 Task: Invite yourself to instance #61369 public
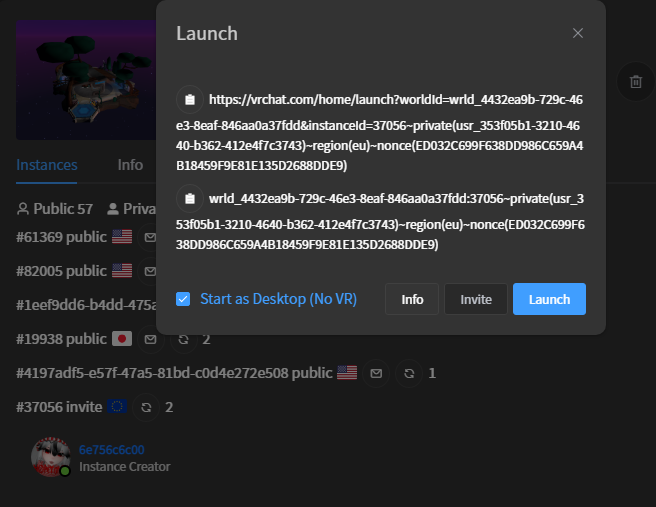[x=149, y=237]
